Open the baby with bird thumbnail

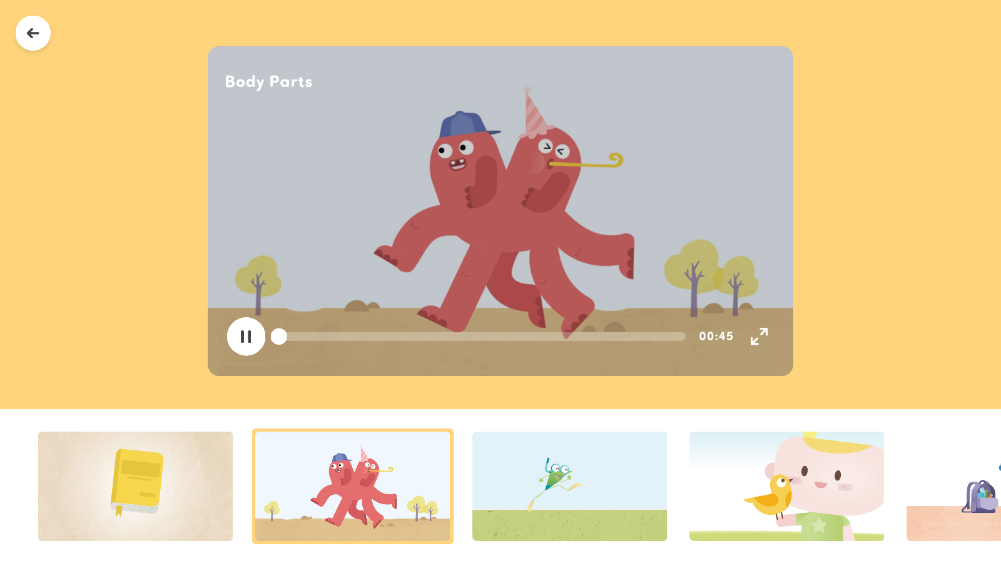(786, 486)
